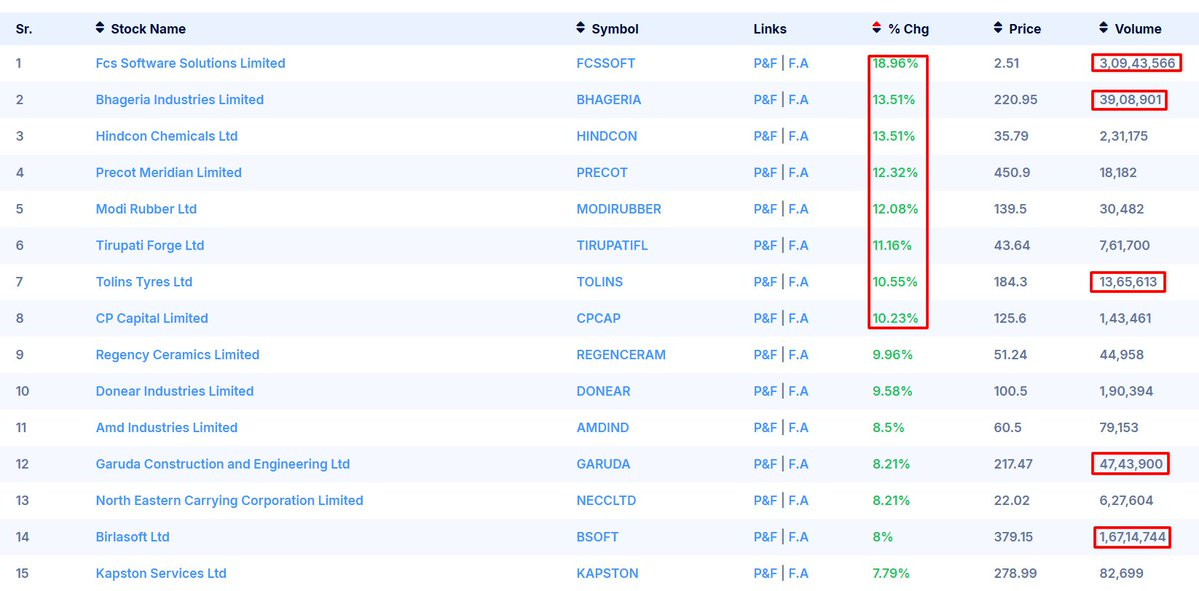Click the BSOFT symbol link
The image size is (1199, 591).
597,537
